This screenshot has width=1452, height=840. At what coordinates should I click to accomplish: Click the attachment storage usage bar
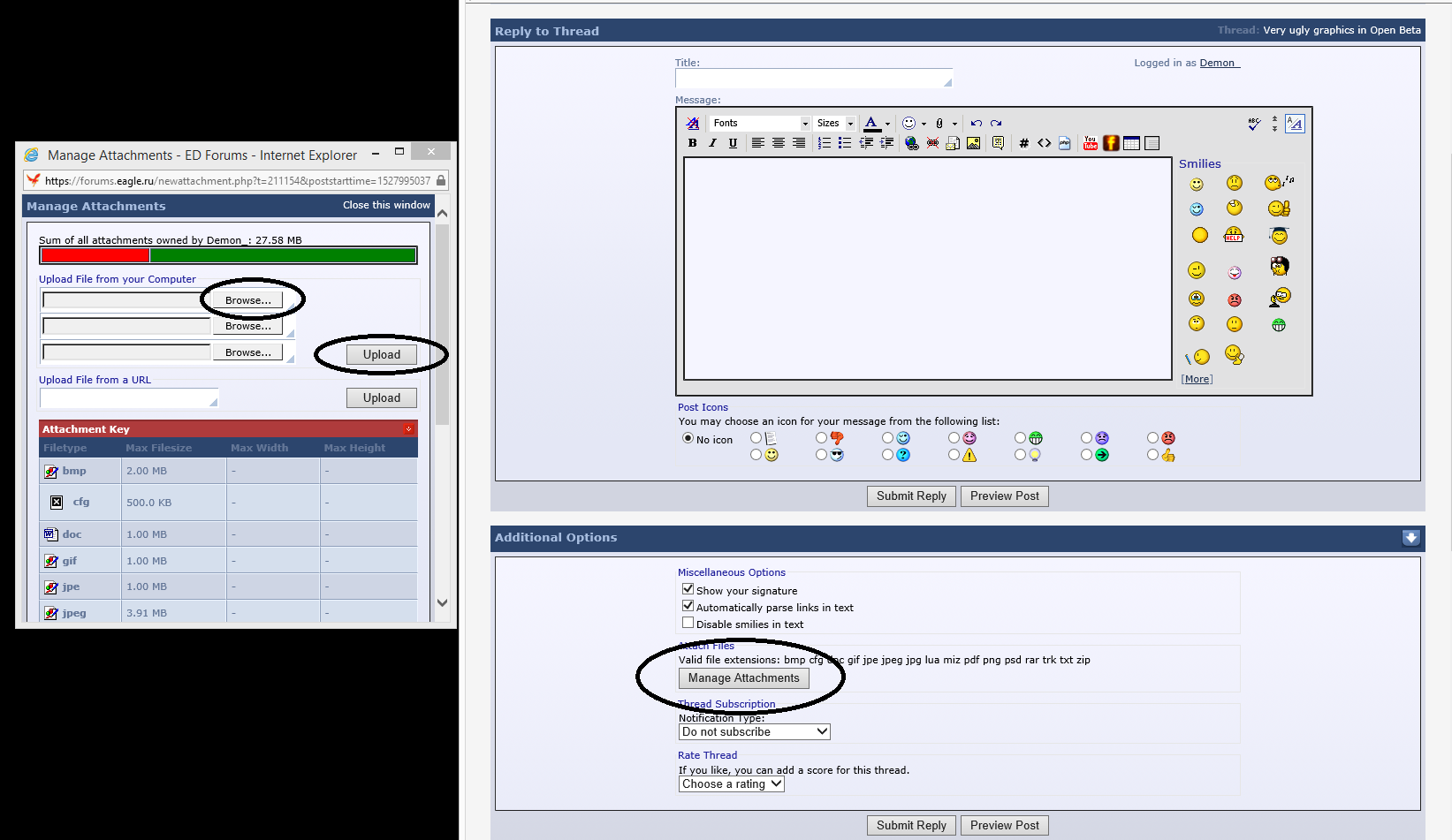[228, 255]
